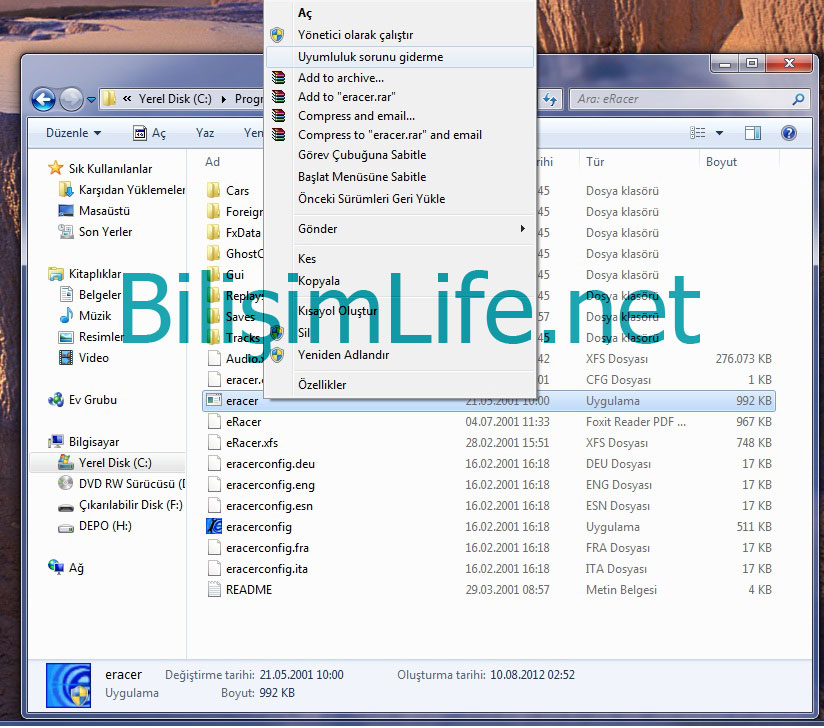Click the WinRAR icon beside Add to archive

[278, 78]
